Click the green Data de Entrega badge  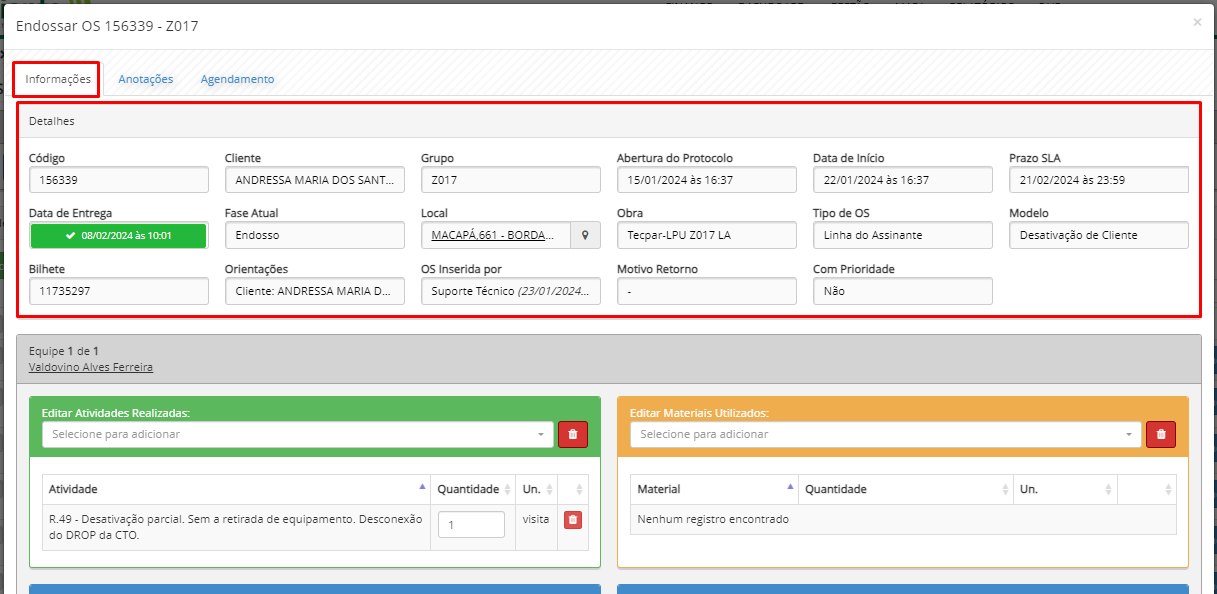[x=118, y=235]
